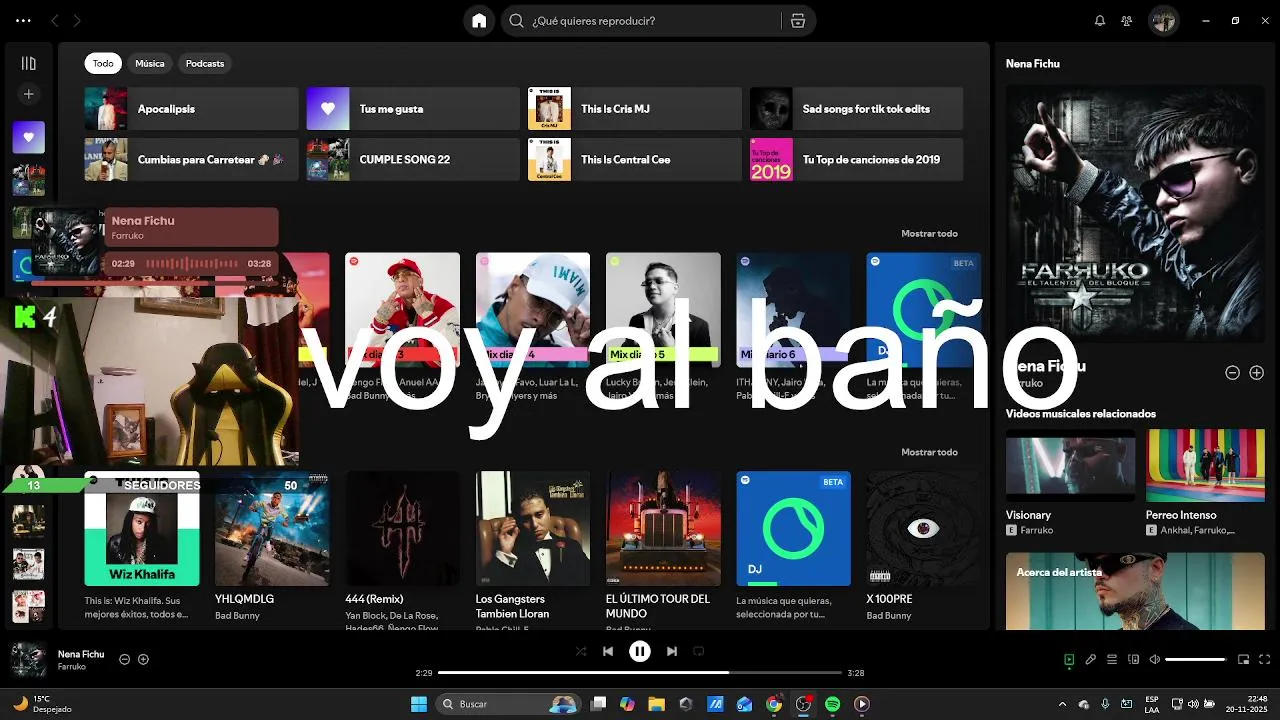Click the player bar minus icon
Viewport: 1280px width, 720px height.
125,660
